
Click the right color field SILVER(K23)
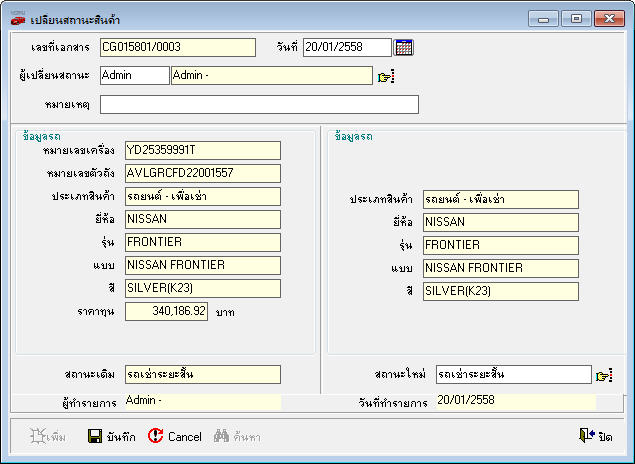coord(501,292)
